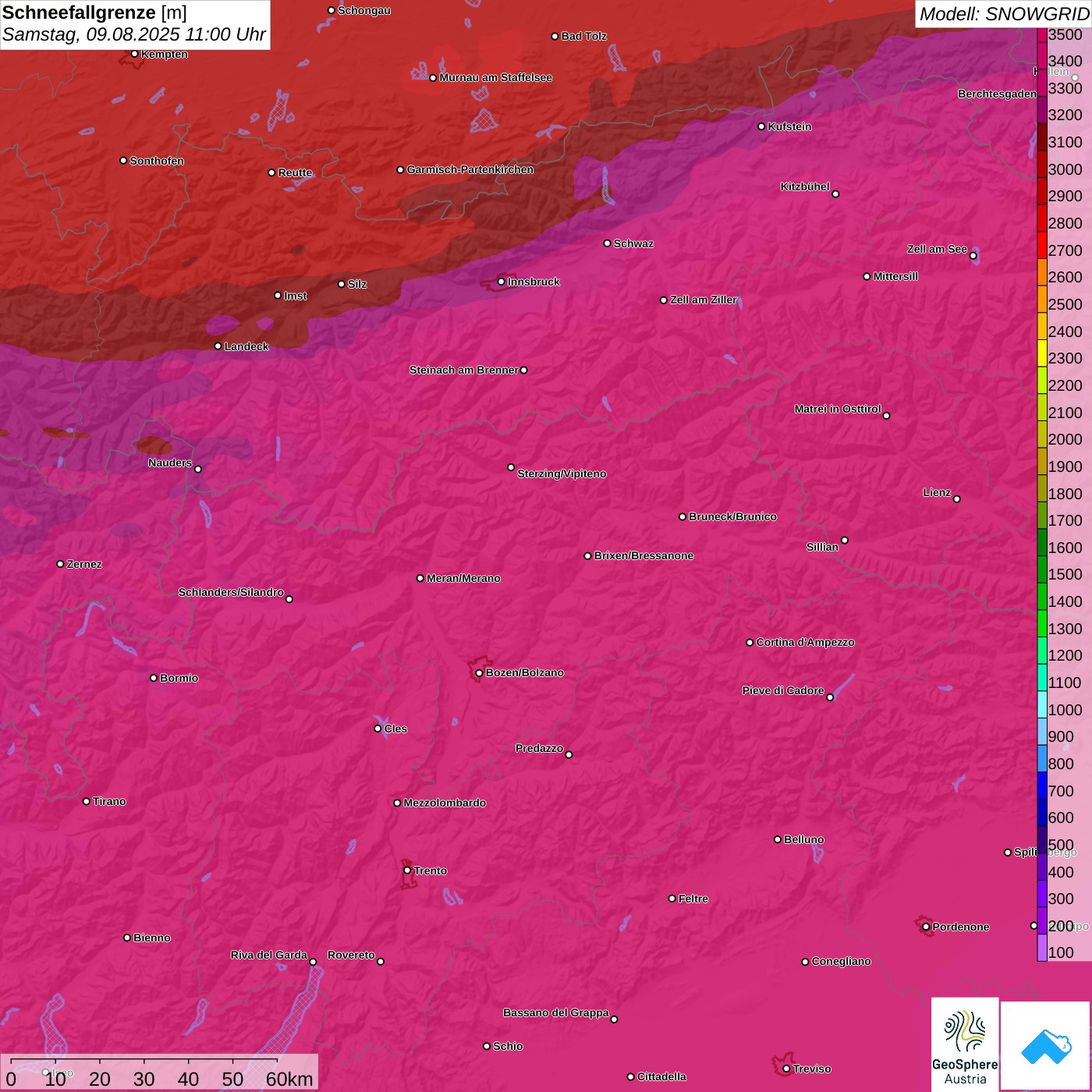Click the Mittersill label
The height and width of the screenshot is (1092, 1092).
(895, 276)
